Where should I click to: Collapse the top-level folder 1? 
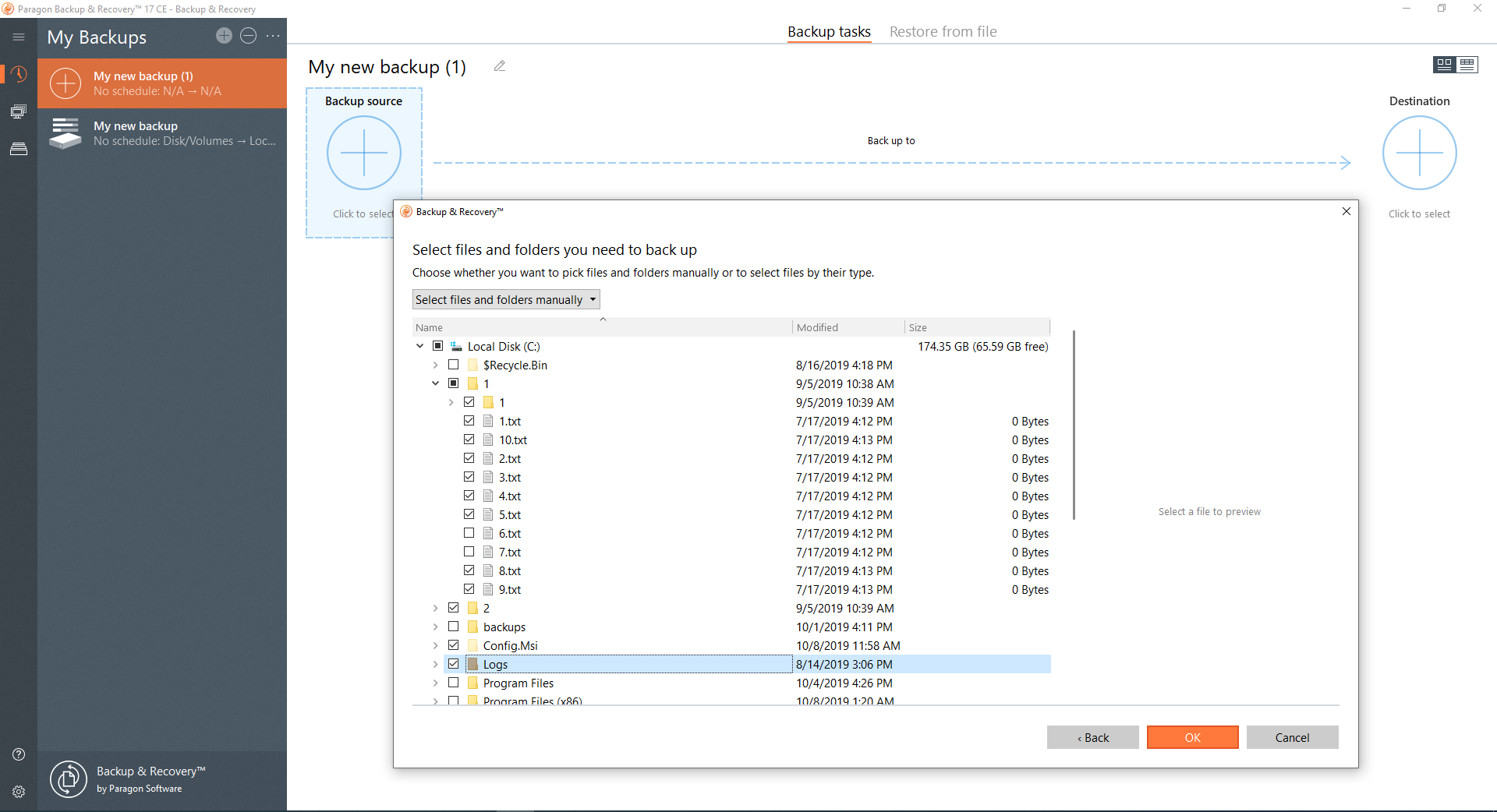click(435, 383)
